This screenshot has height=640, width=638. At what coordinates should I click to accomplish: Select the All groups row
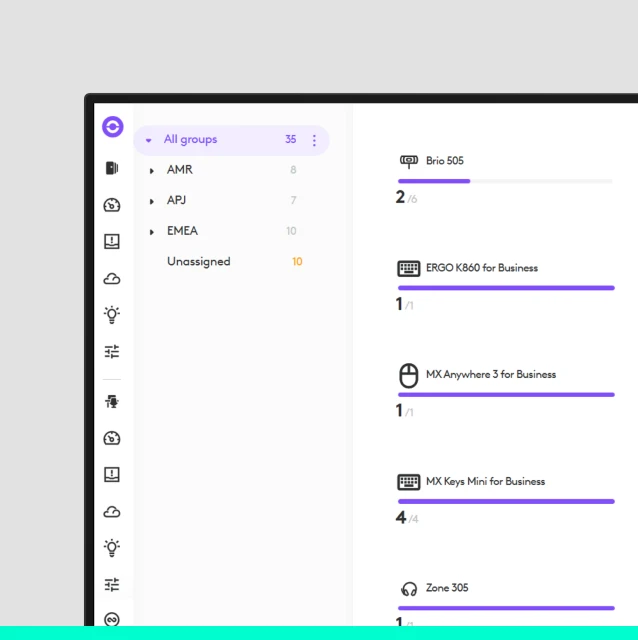coord(231,140)
